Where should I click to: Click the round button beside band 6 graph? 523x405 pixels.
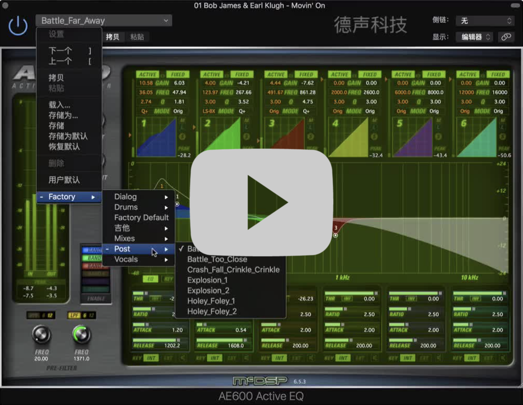click(x=502, y=136)
